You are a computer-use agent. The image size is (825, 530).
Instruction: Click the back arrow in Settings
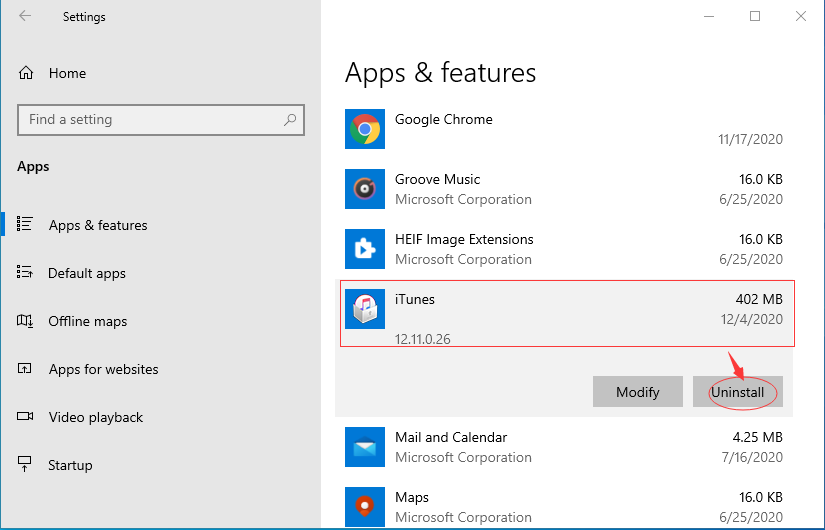click(25, 16)
